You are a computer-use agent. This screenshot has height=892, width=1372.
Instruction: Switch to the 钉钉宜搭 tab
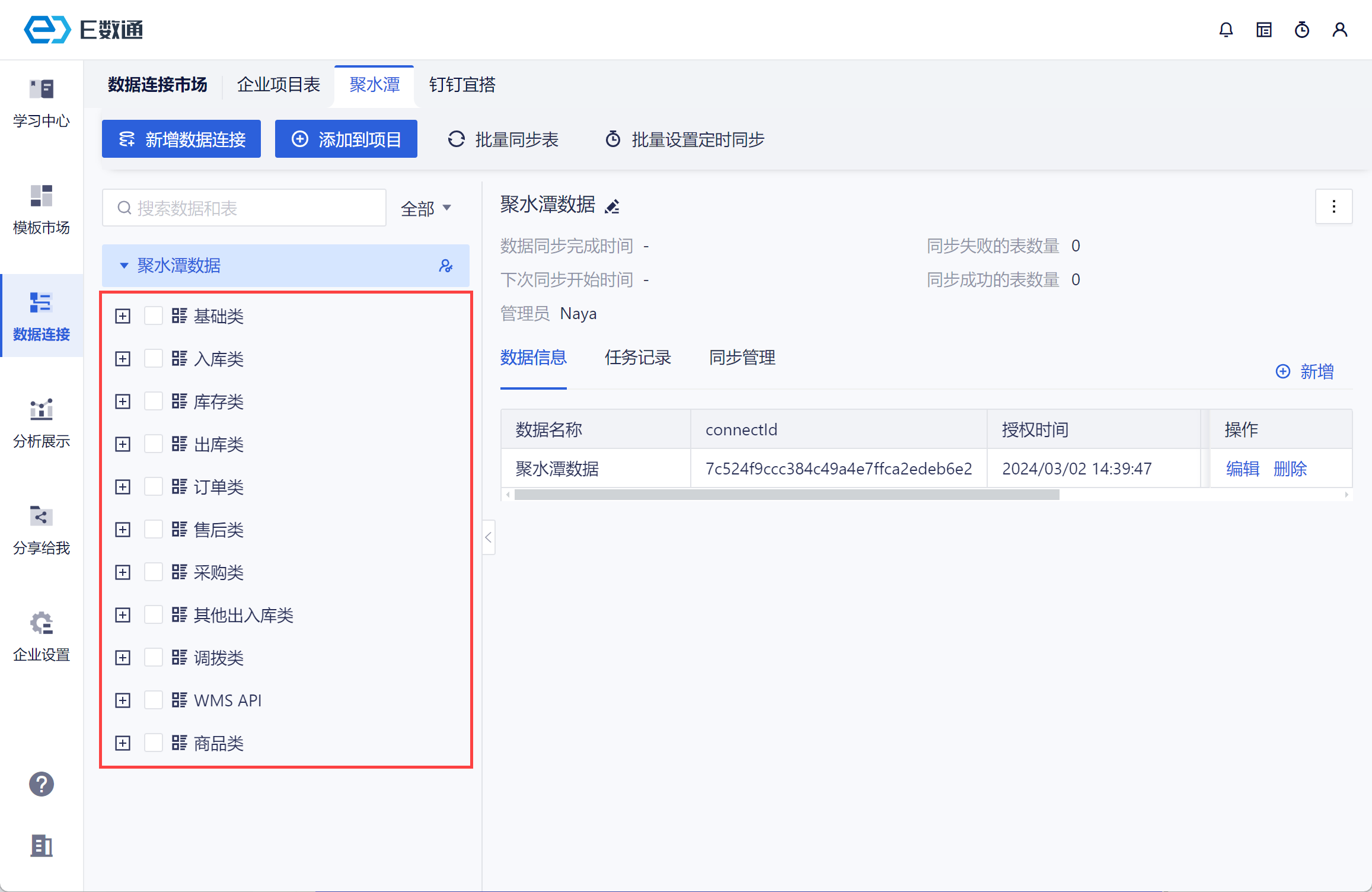462,85
